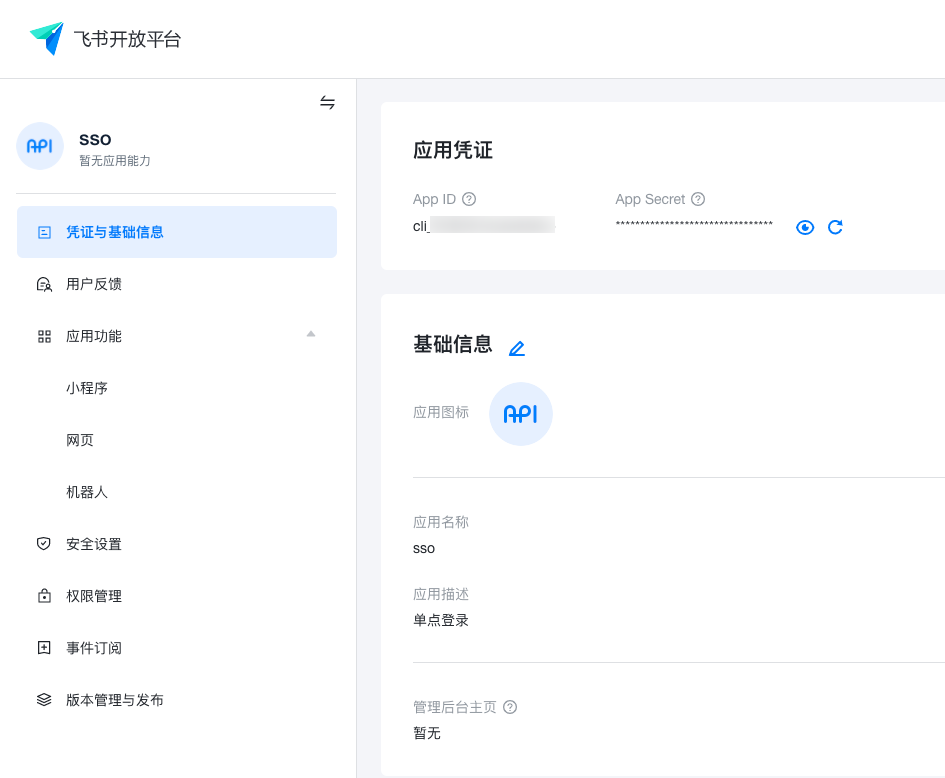Open 事件订阅 settings
Viewport: 945px width, 778px height.
coord(94,648)
